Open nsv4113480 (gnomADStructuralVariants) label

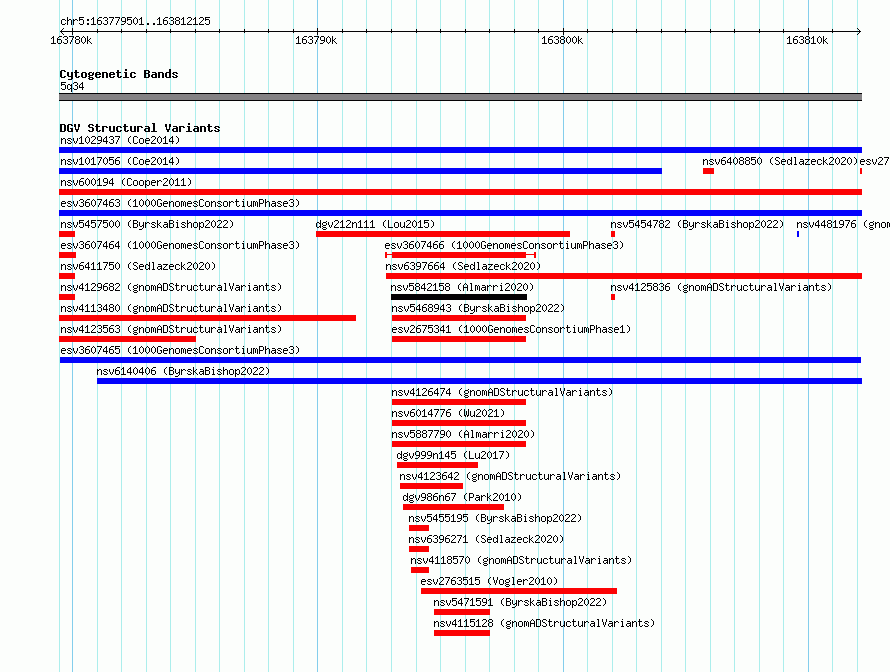(171, 308)
